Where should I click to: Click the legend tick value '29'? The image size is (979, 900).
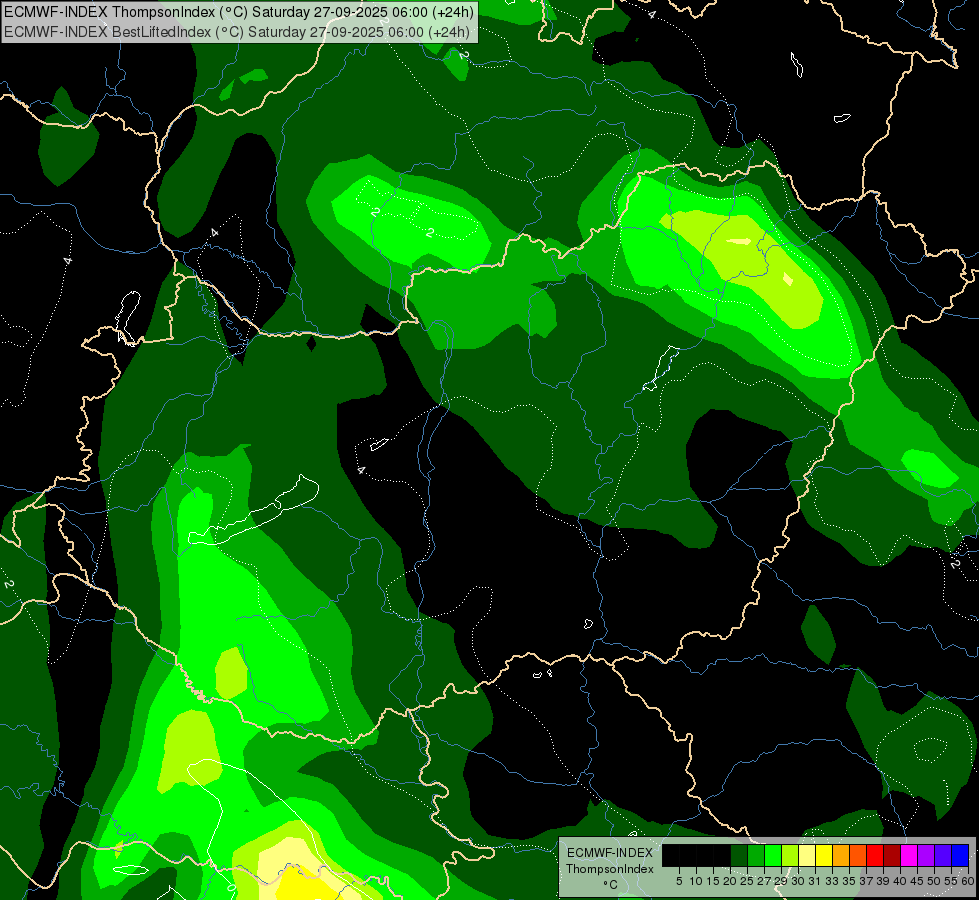click(x=781, y=881)
